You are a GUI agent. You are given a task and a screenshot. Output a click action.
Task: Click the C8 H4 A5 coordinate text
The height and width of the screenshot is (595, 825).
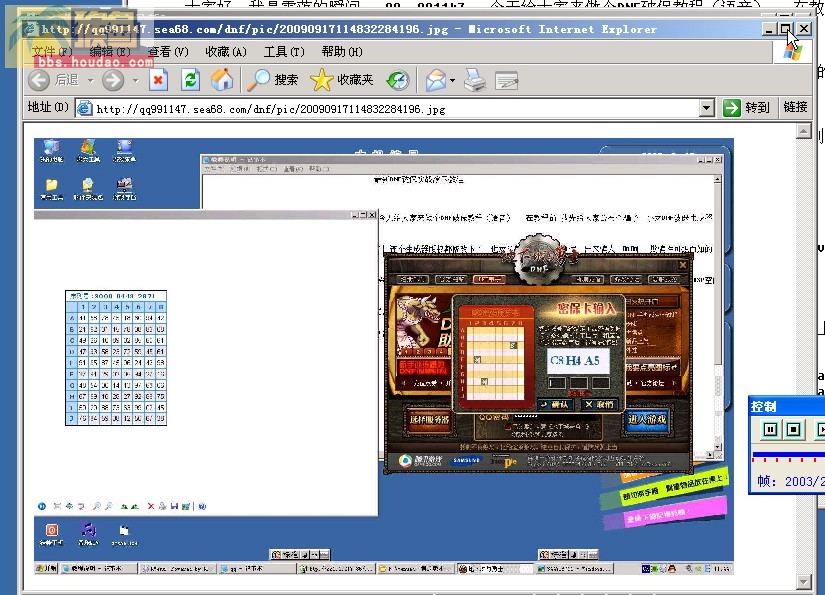(575, 360)
